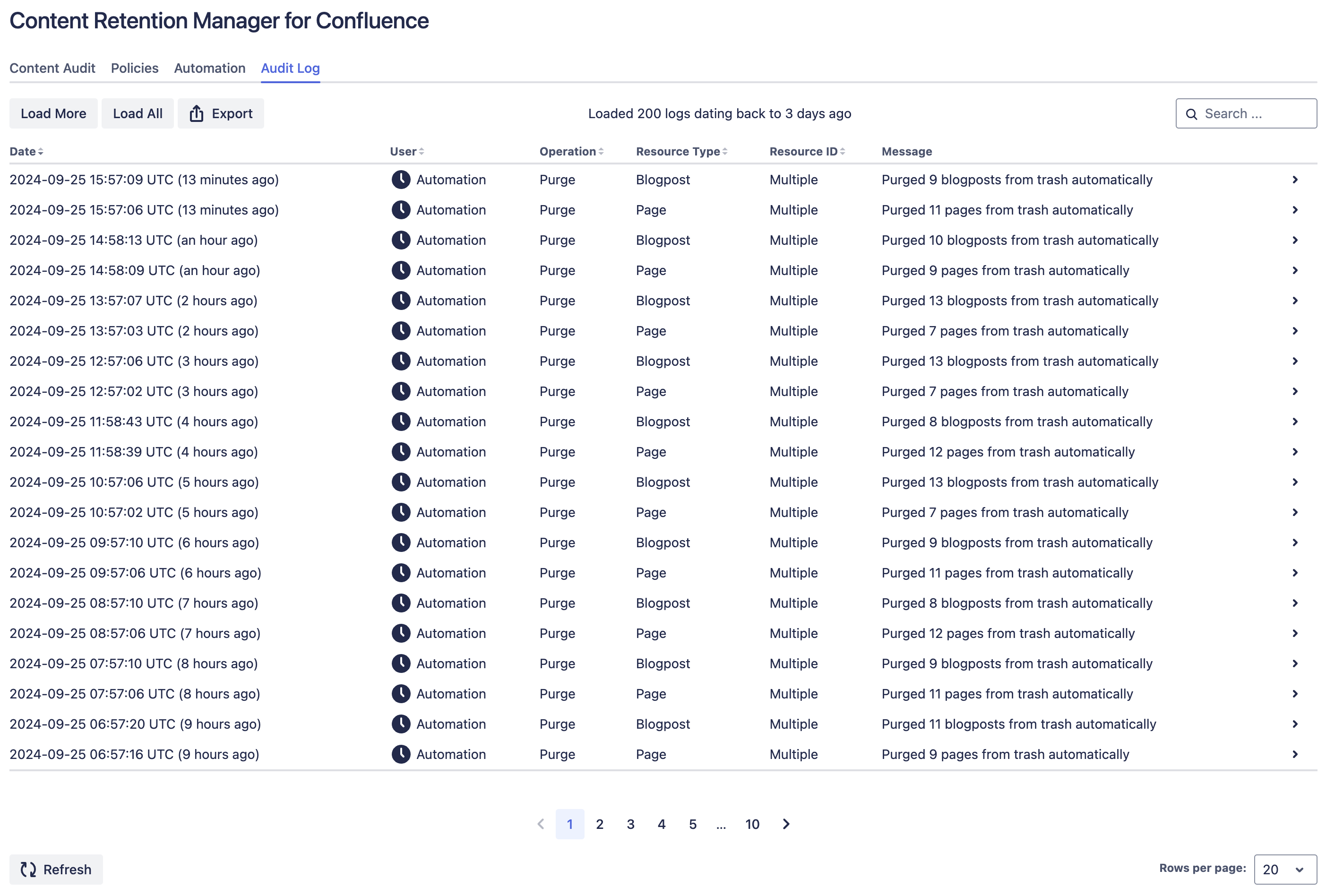
Task: Click Automation clock avatar on 06:57:16 row
Action: tap(401, 754)
